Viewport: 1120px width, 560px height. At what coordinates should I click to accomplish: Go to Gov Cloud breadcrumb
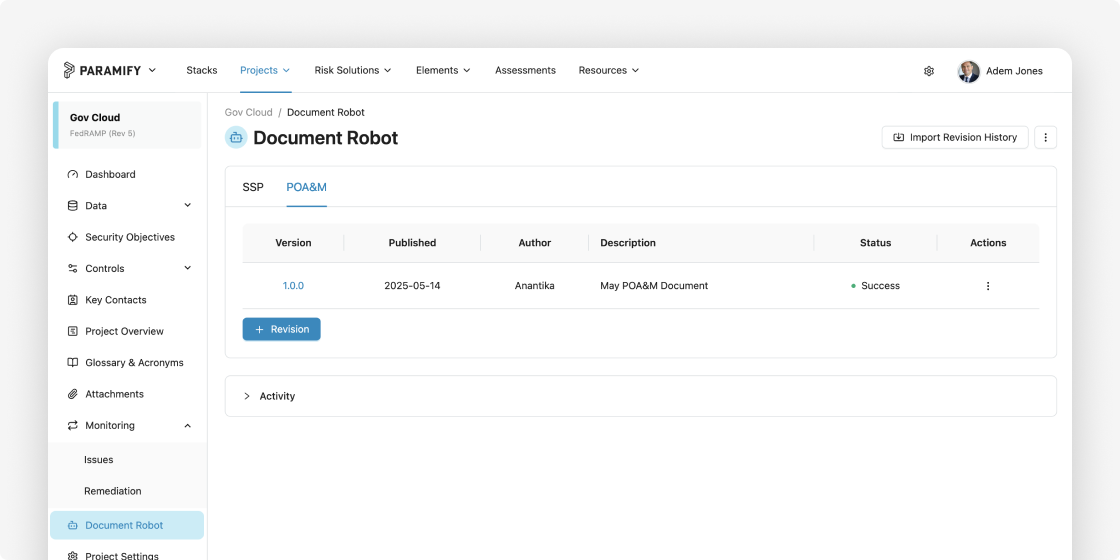pos(249,112)
